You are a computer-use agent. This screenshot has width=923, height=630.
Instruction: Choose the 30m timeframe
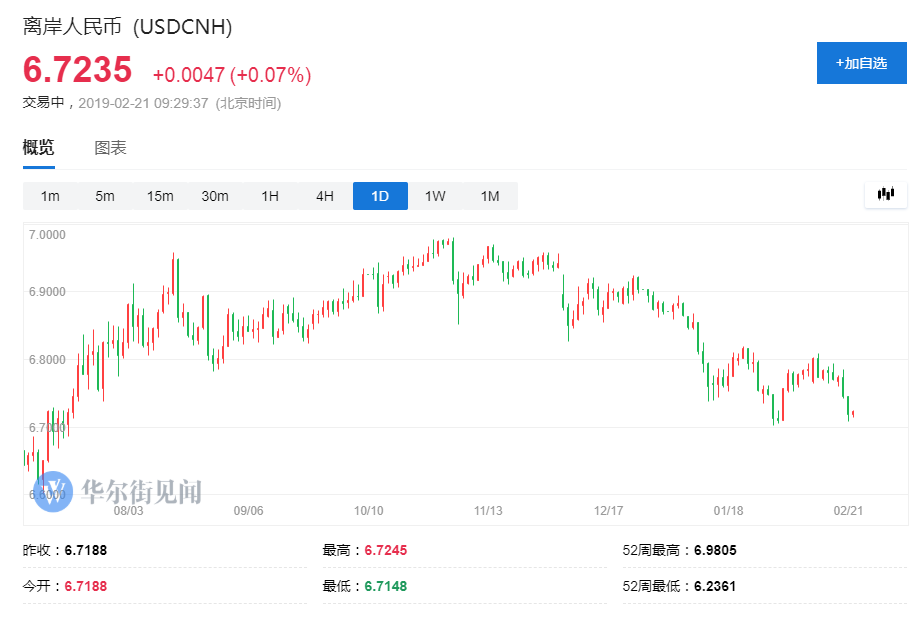click(215, 196)
